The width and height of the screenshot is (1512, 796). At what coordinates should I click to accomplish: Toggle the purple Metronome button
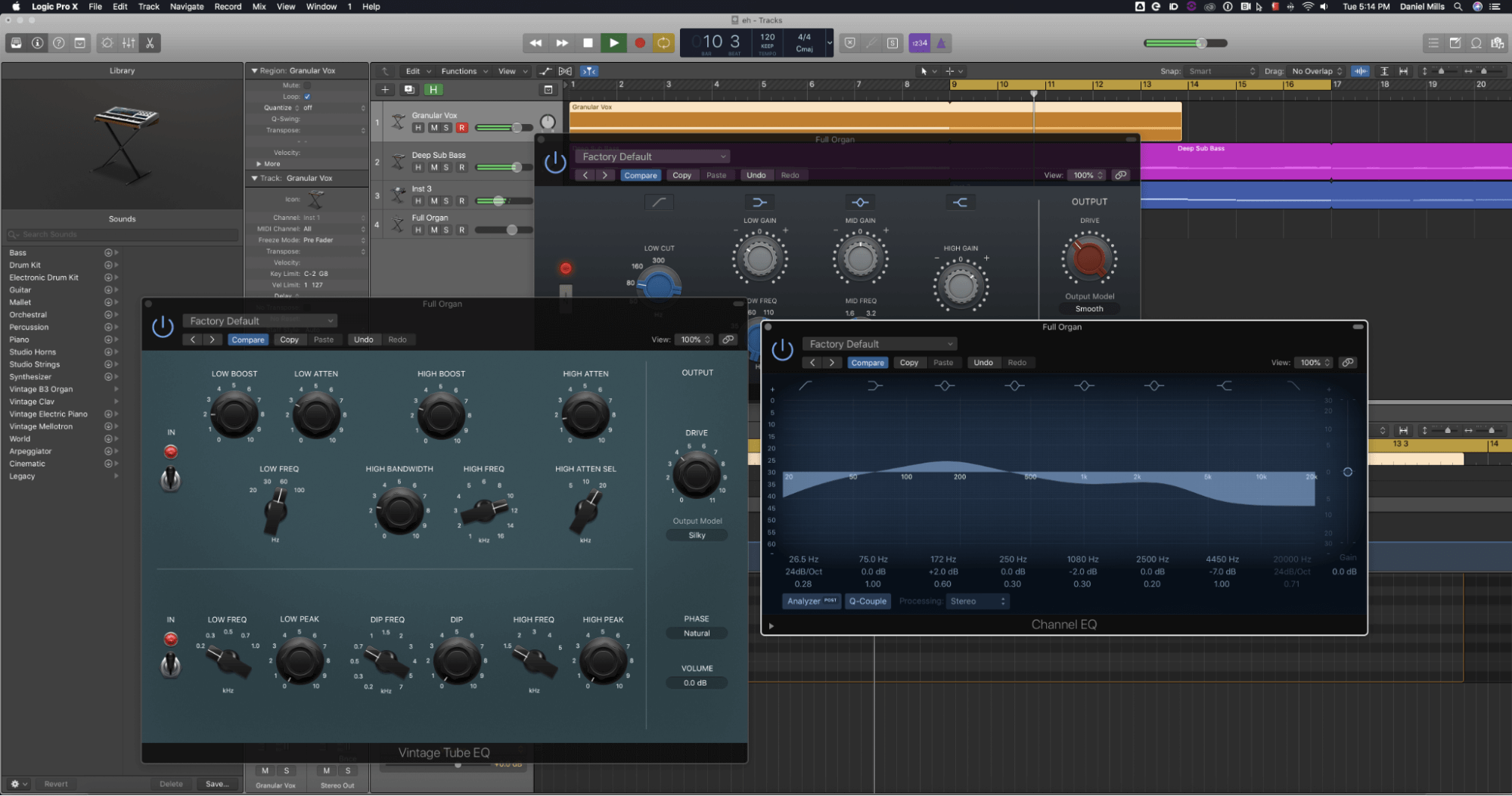tap(941, 43)
